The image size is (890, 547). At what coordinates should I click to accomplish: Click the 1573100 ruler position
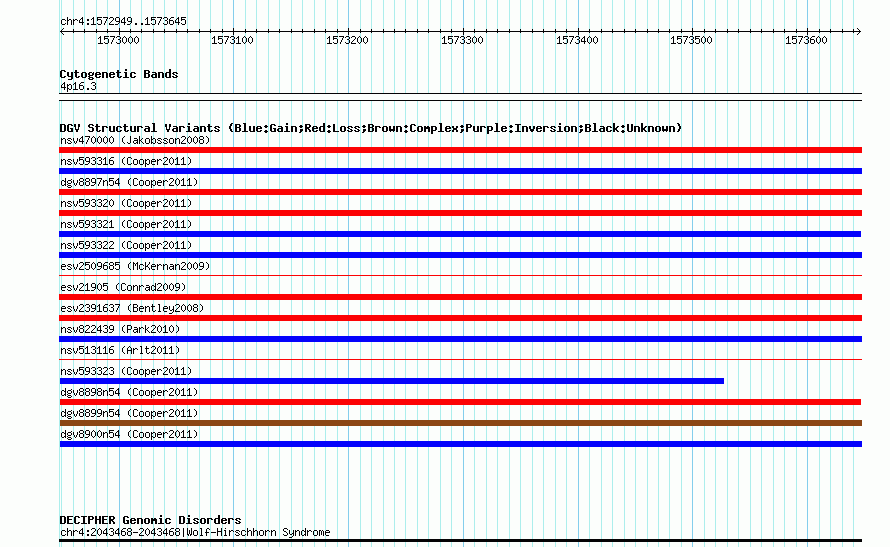click(x=232, y=40)
